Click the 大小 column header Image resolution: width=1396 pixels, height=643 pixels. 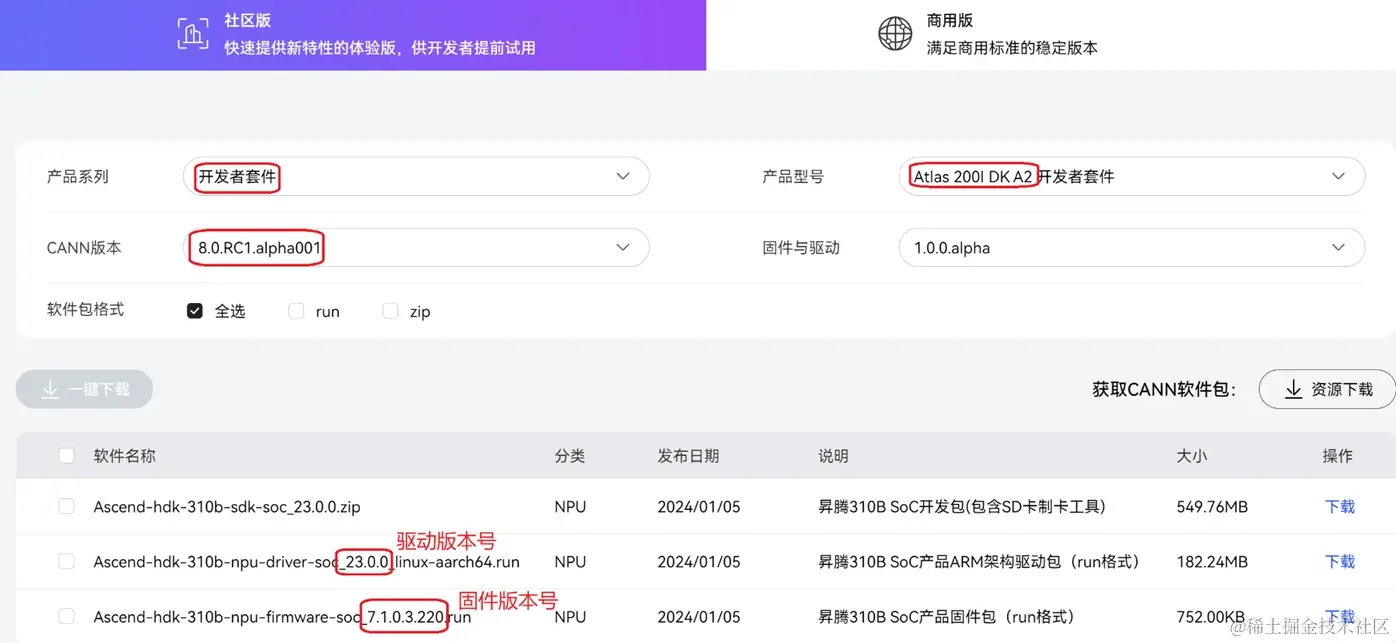[x=1192, y=456]
